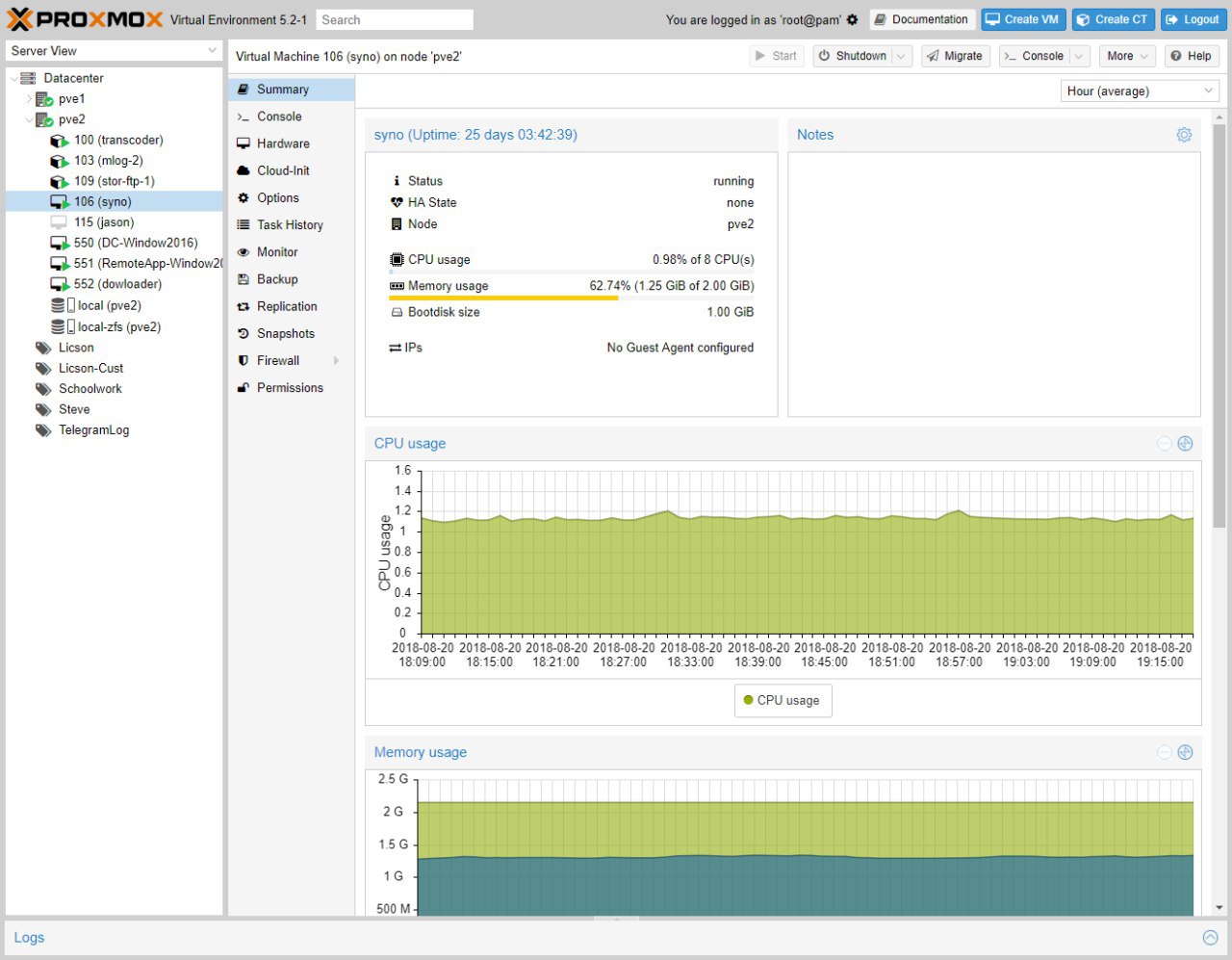Click the Logout button
This screenshot has width=1232, height=960.
tap(1193, 19)
